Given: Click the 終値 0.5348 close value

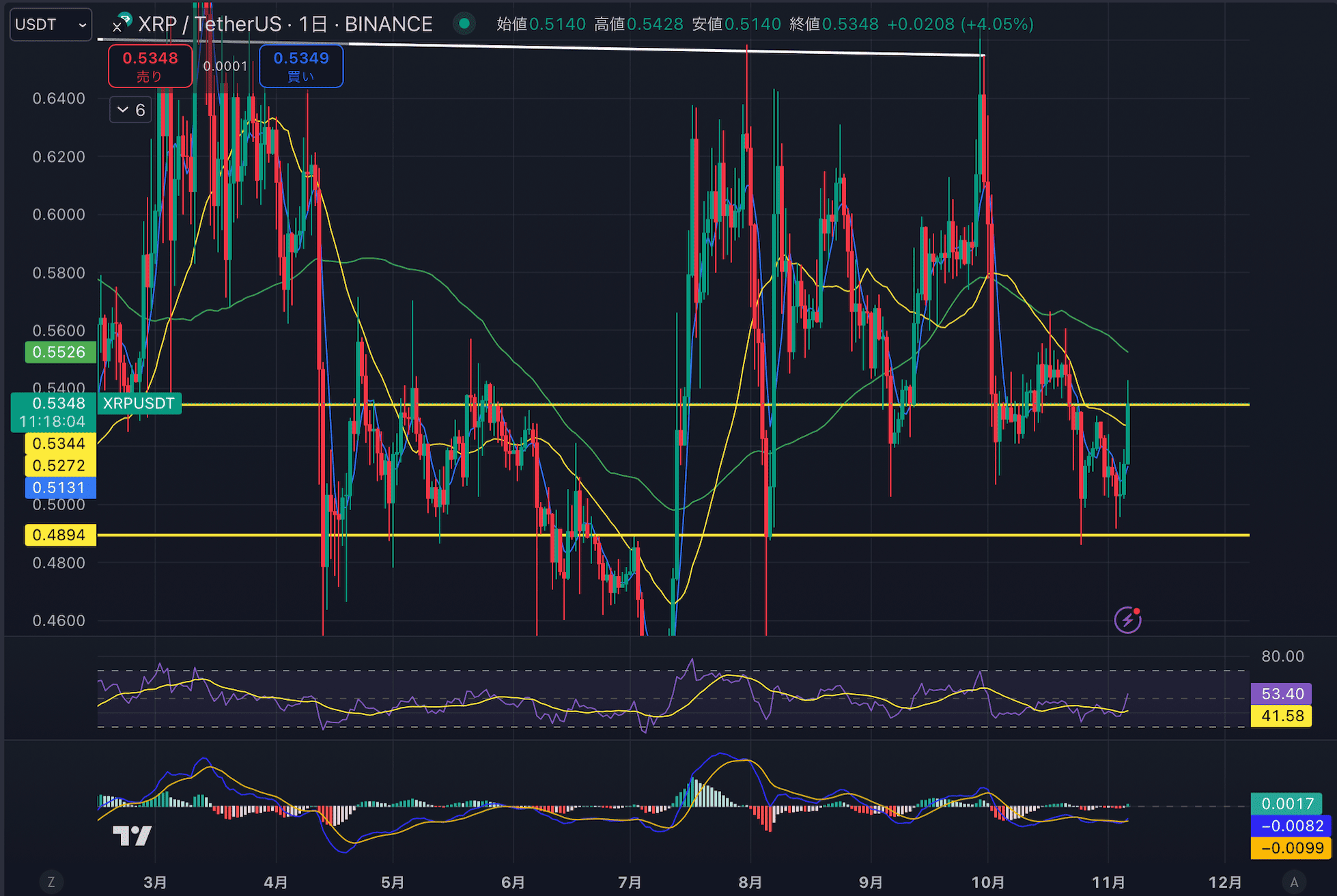Looking at the screenshot, I should tap(834, 25).
